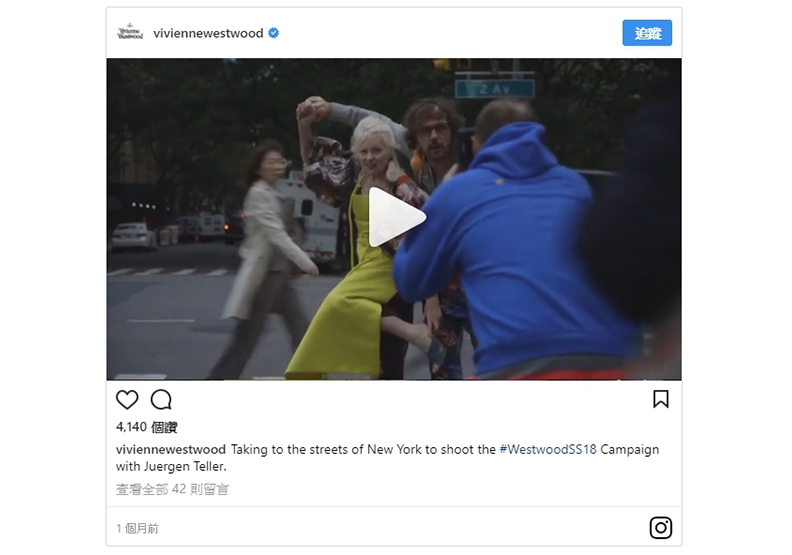
Task: Open comments with the speech bubble icon
Action: click(x=161, y=399)
